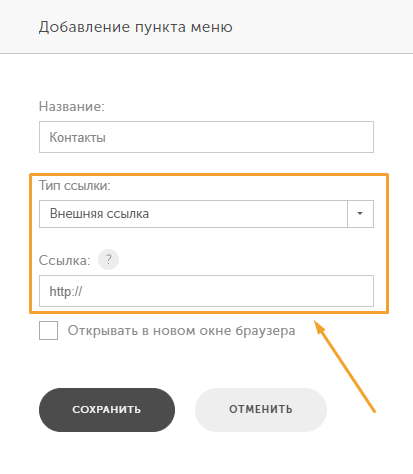Screen dimensions: 413x474
Task: Open help tooltip next to Ссылка label
Action: point(108,259)
